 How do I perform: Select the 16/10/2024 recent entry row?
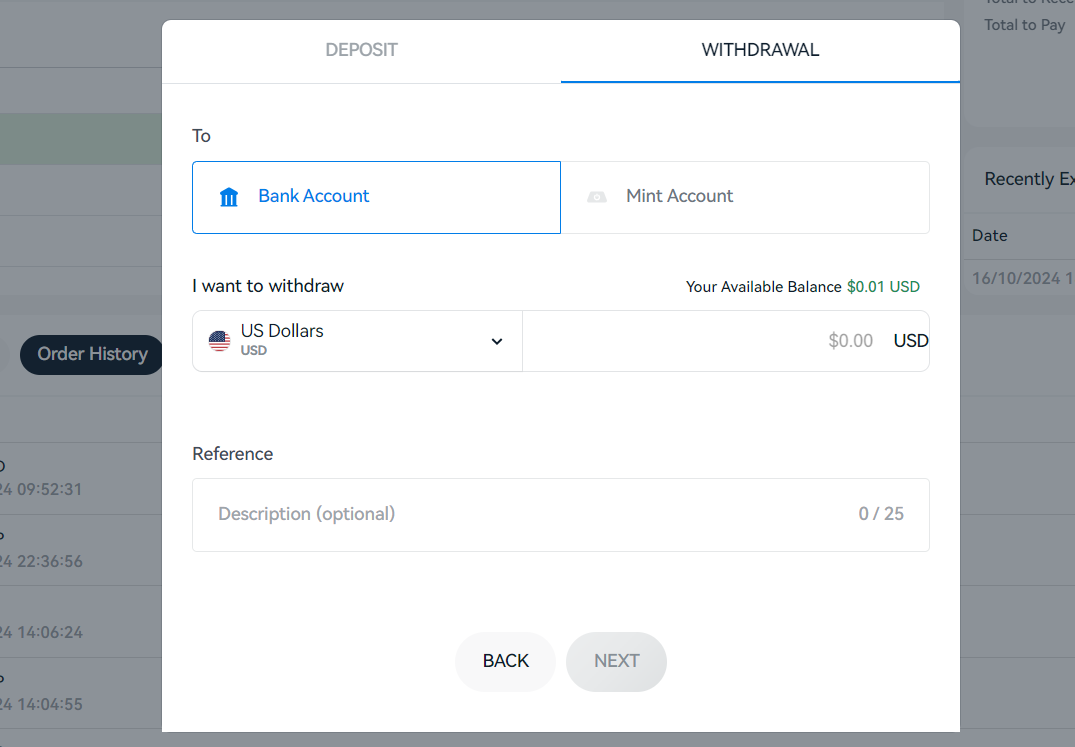click(x=1022, y=279)
